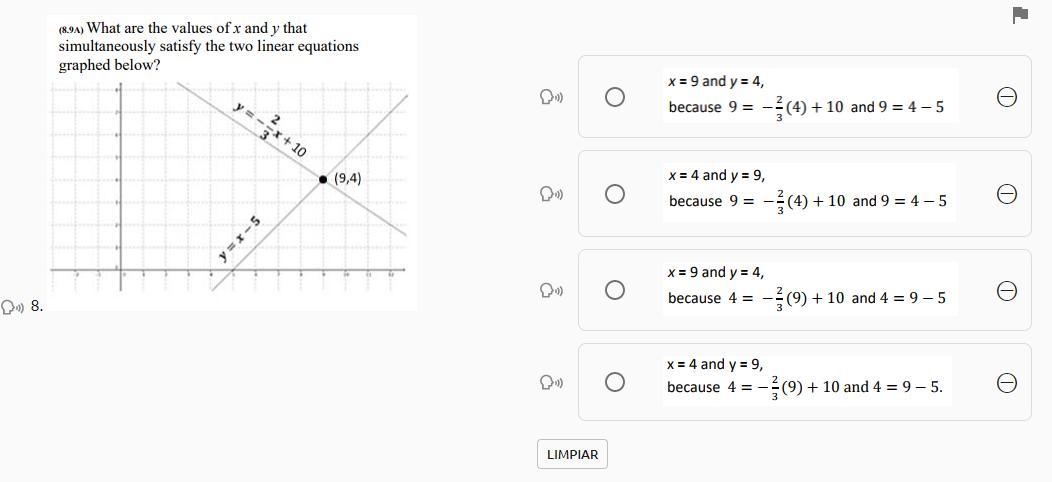Image resolution: width=1052 pixels, height=482 pixels.
Task: Play audio for second answer choice
Action: 550,193
